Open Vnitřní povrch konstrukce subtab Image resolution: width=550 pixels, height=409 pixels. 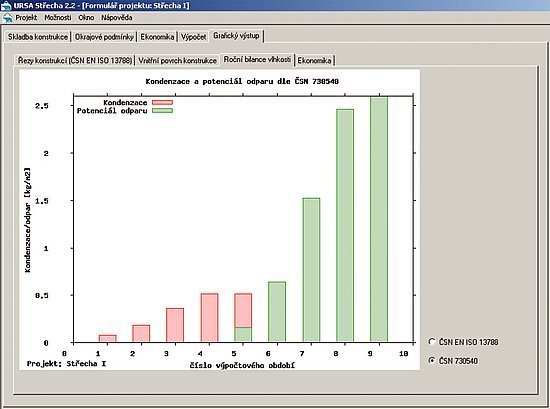[177, 60]
